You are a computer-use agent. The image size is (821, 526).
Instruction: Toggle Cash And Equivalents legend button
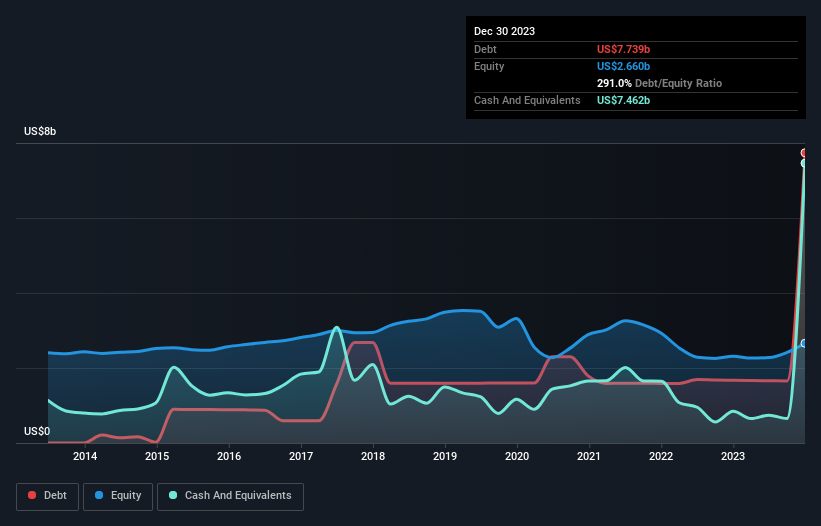pos(230,496)
